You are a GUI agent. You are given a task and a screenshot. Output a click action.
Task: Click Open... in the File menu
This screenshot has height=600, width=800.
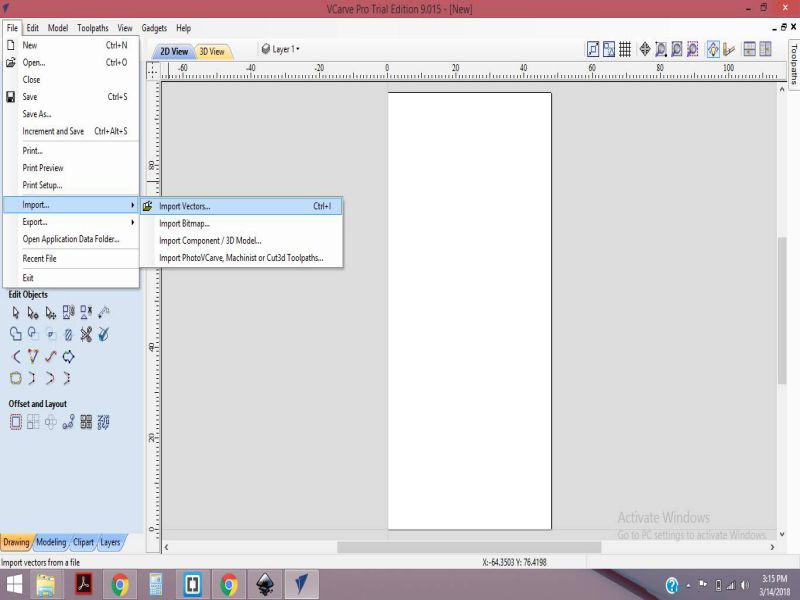point(71,62)
